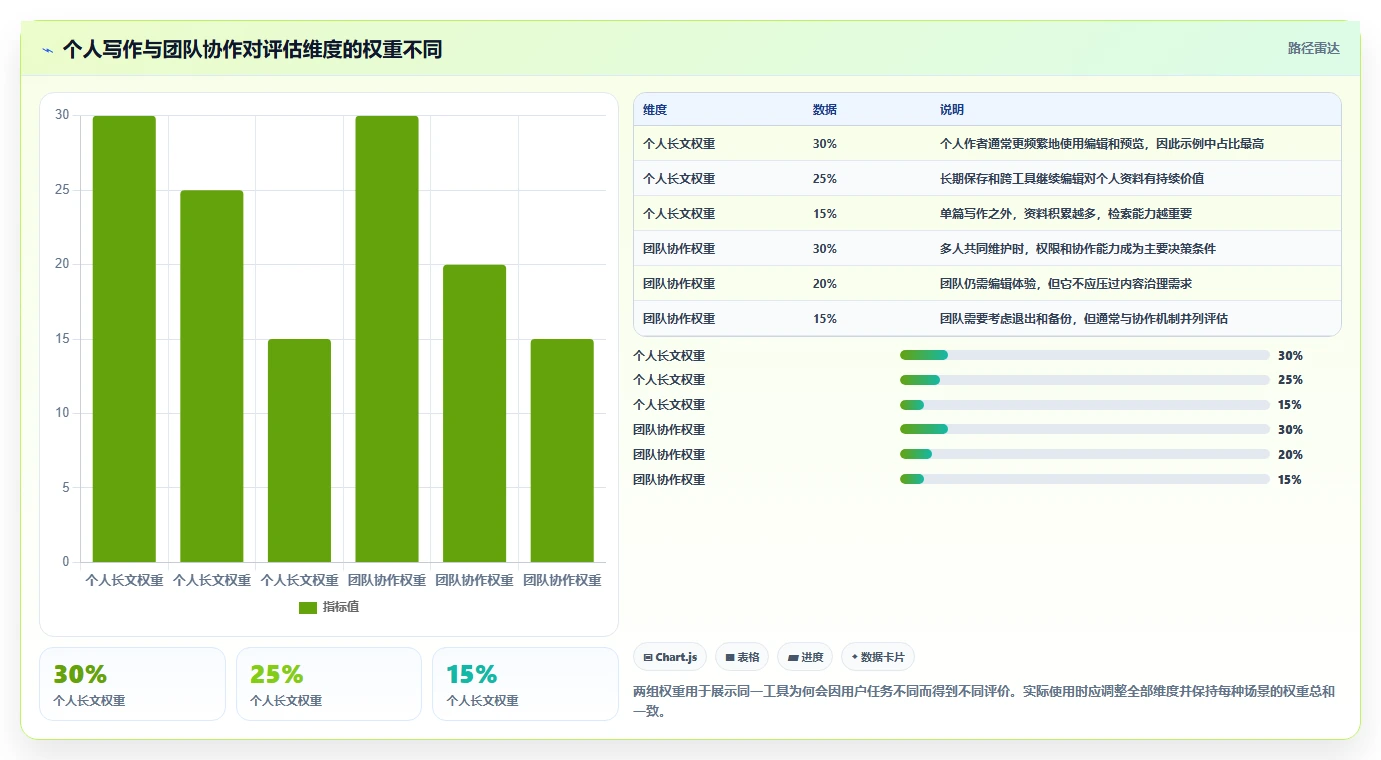
Task: Select the 进度 tag chip
Action: 805,657
